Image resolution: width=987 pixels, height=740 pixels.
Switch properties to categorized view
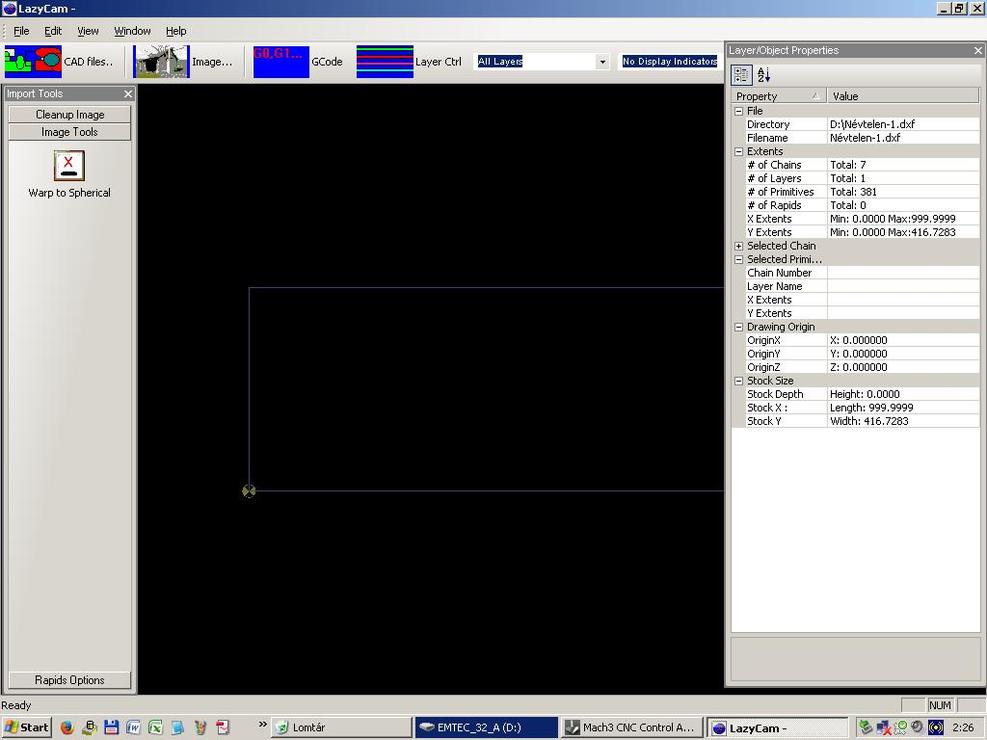(x=742, y=75)
